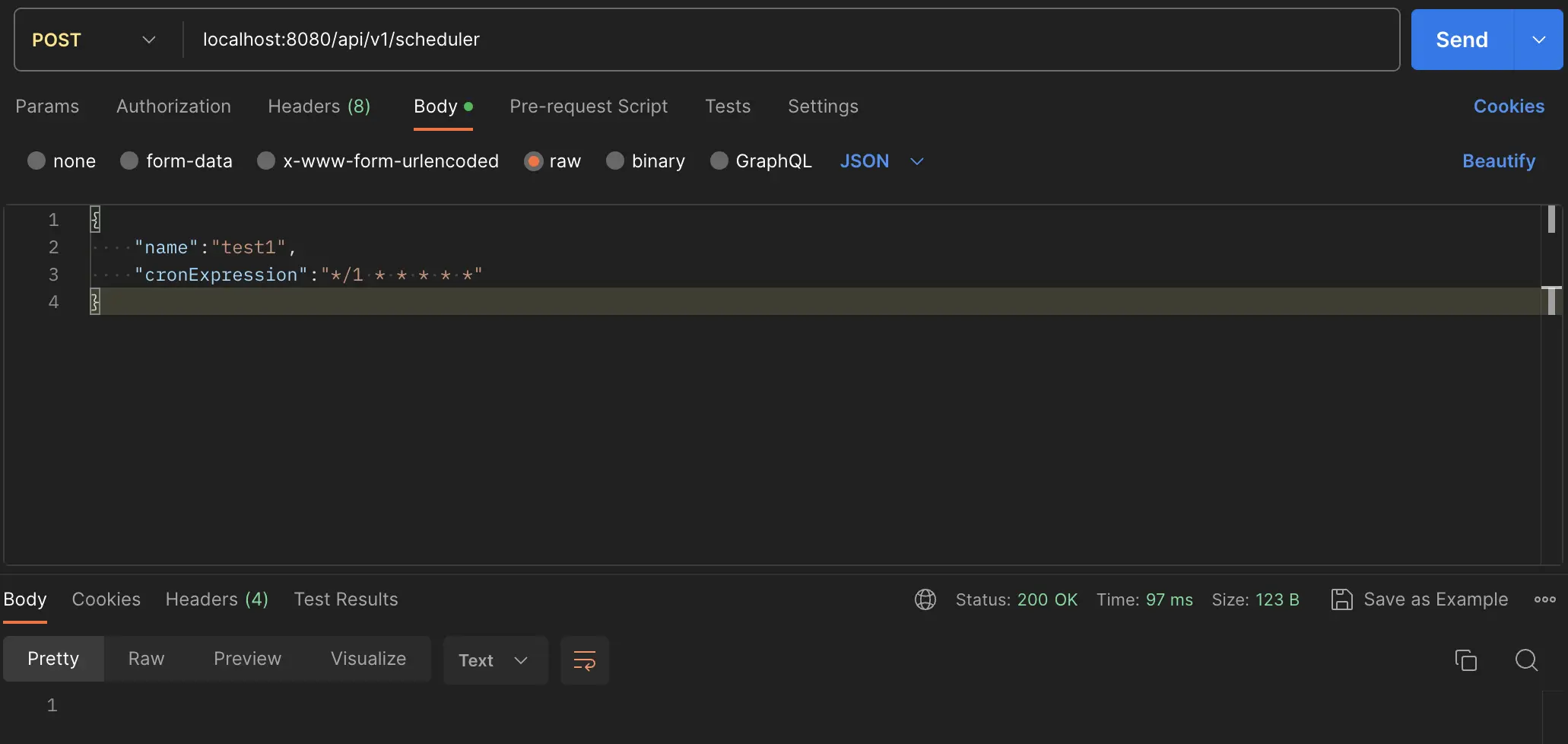Open search in response with magnifier icon
Viewport: 1568px width, 744px height.
pyautogui.click(x=1526, y=660)
